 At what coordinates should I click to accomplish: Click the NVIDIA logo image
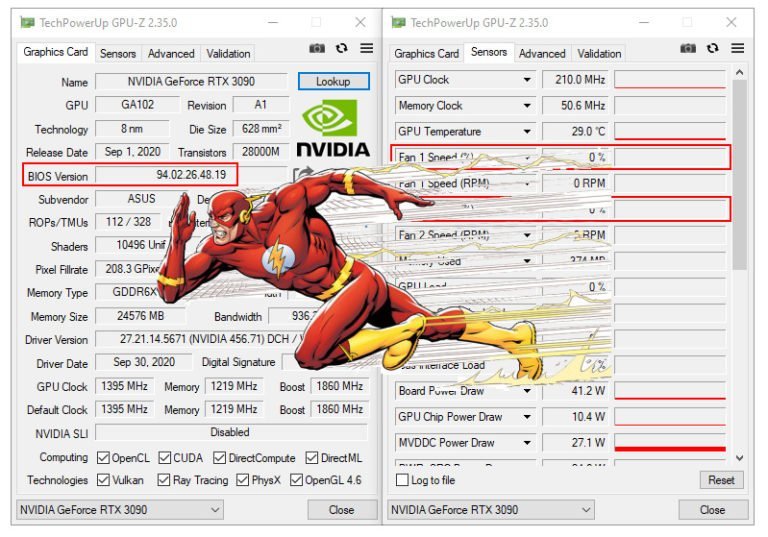coord(333,128)
